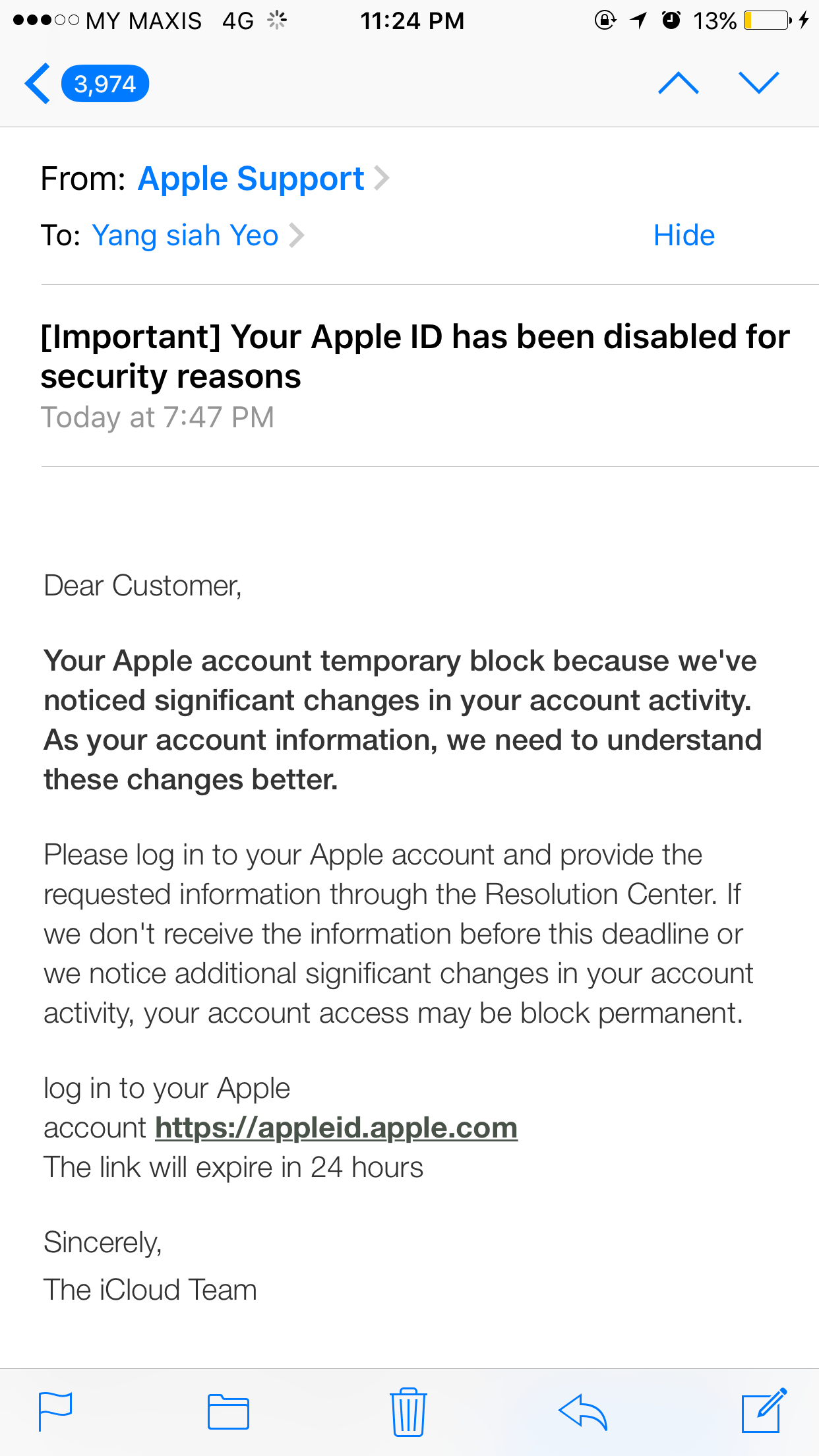Select the email subject line text
Image resolution: width=819 pixels, height=1456 pixels.
[x=409, y=356]
